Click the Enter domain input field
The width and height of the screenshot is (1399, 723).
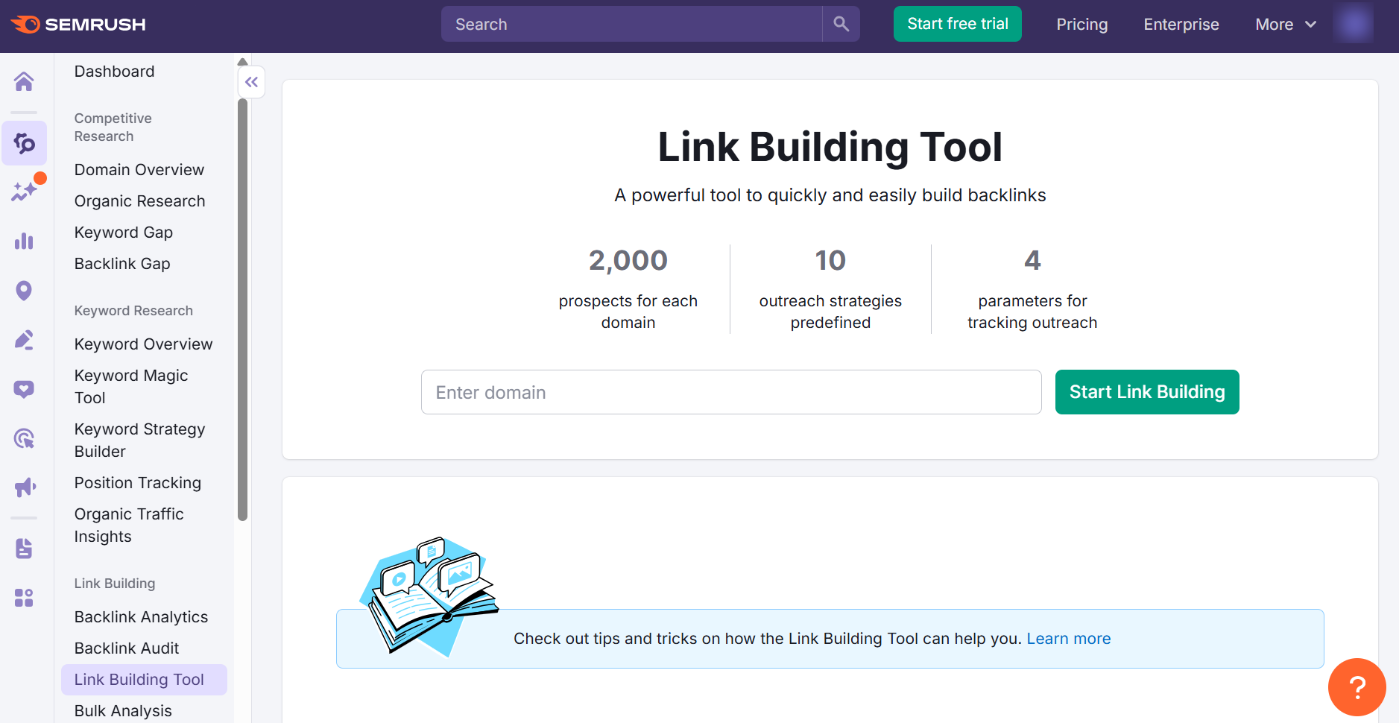731,392
